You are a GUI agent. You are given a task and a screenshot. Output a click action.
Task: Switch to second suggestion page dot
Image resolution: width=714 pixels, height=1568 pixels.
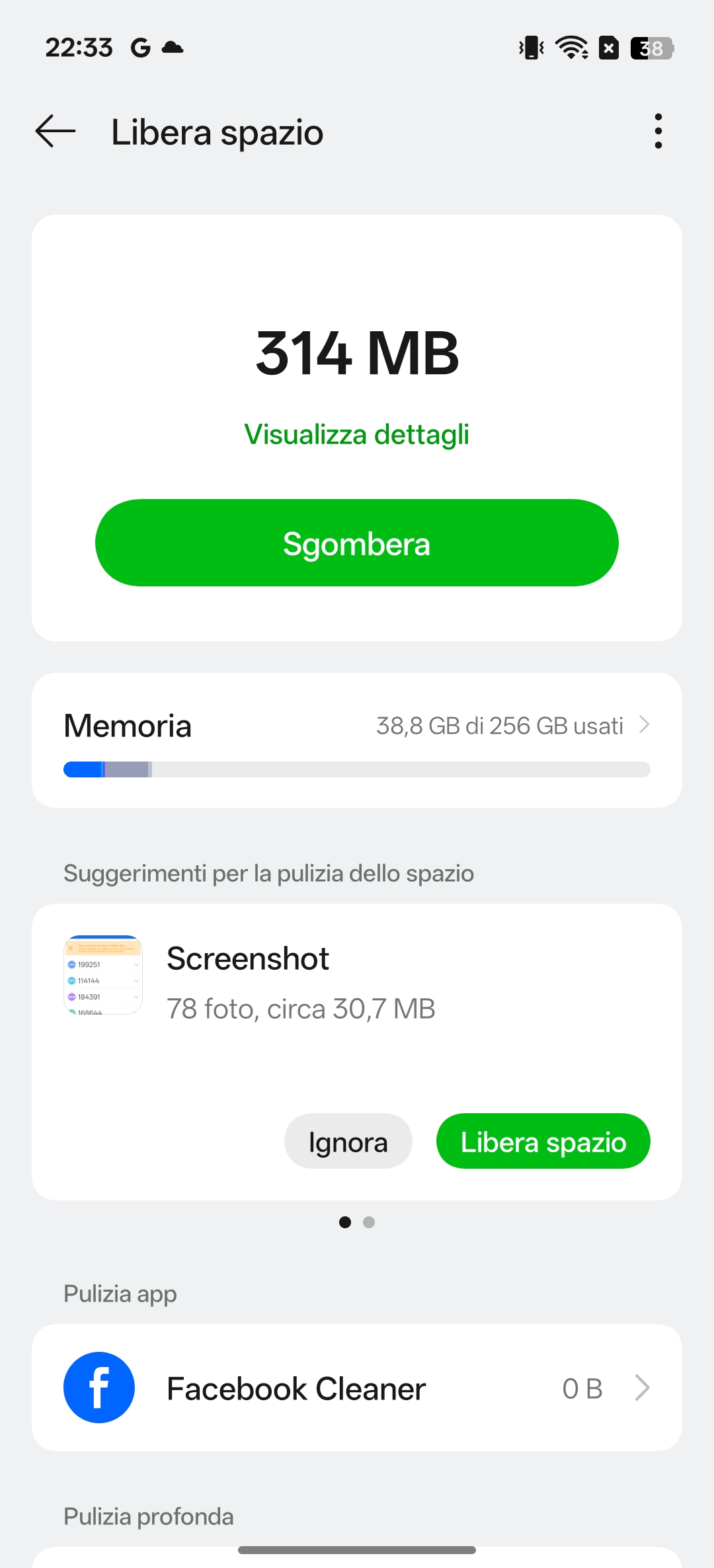[x=369, y=1222]
